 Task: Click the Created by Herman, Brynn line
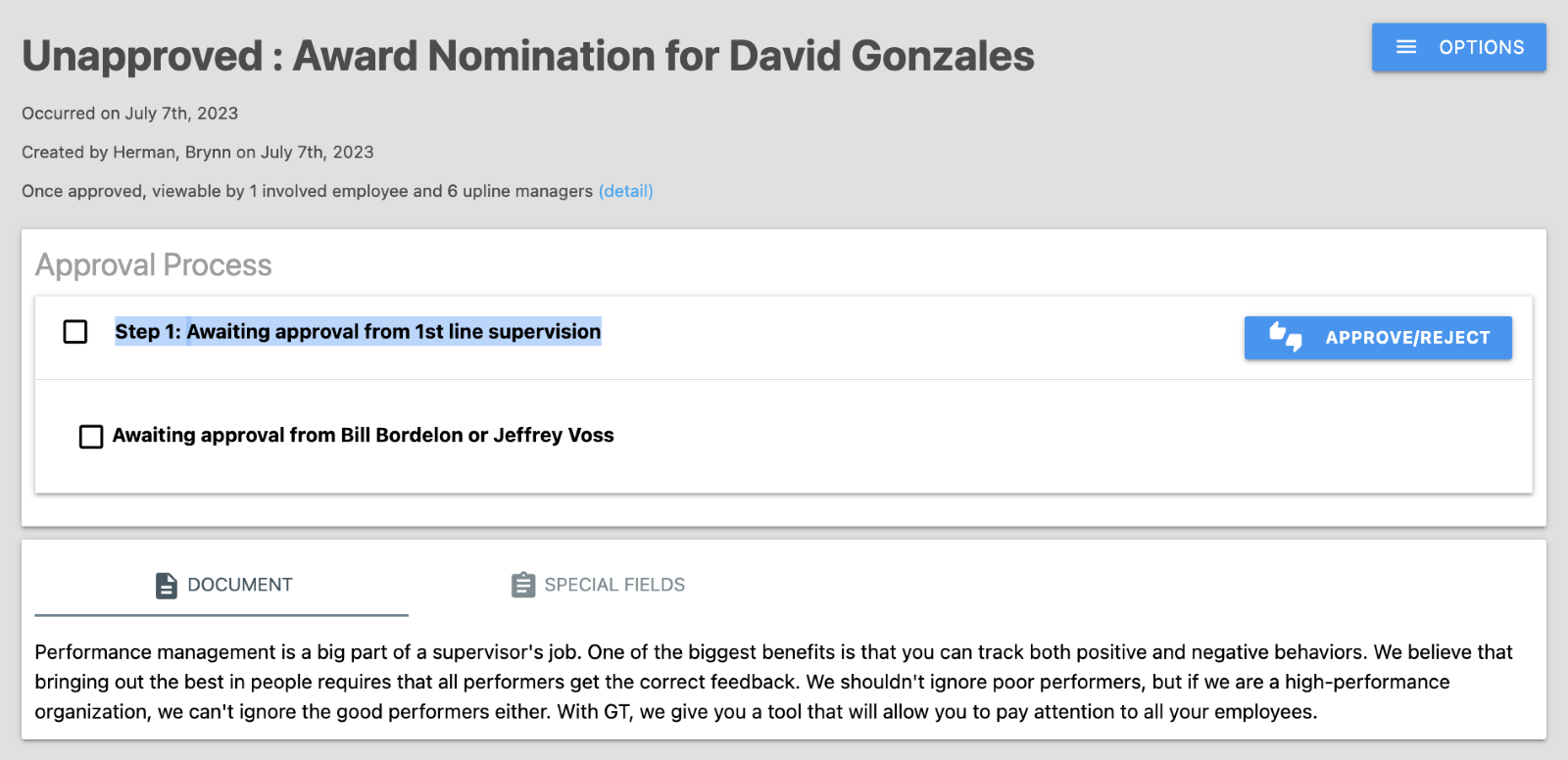(198, 153)
